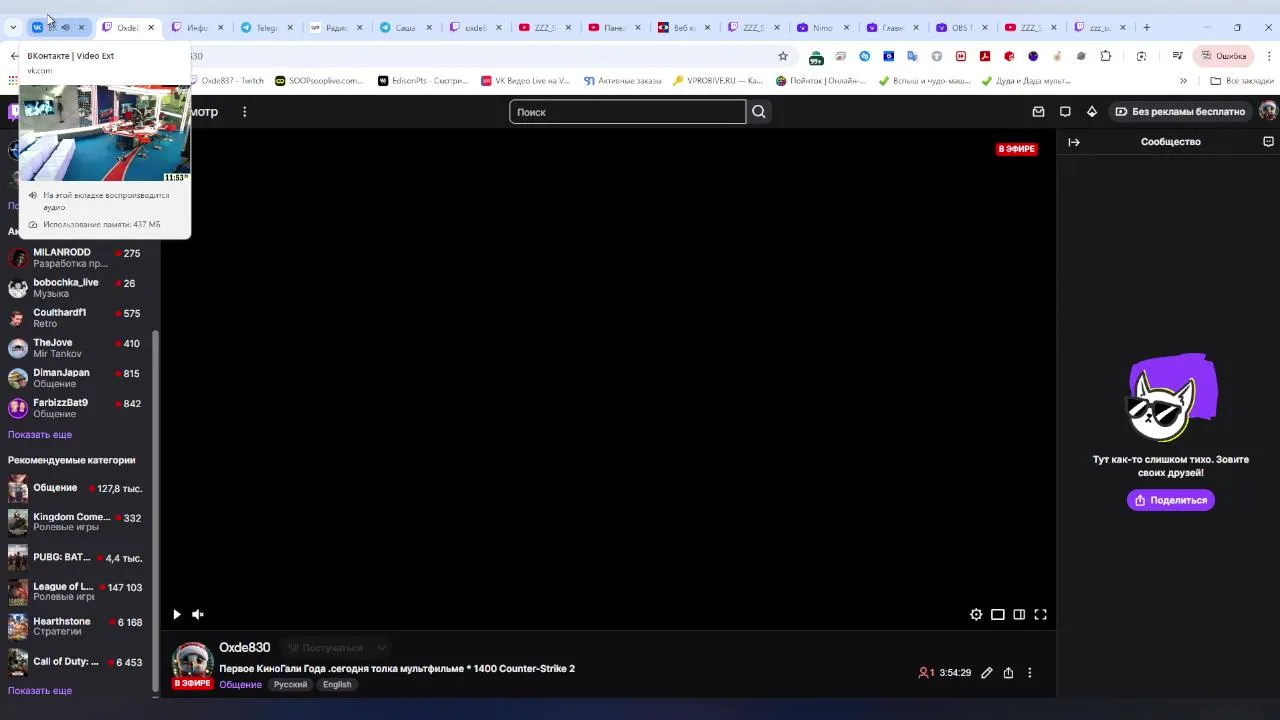Toggle theater mode icon
The width and height of the screenshot is (1280, 720).
pyautogui.click(x=1019, y=614)
